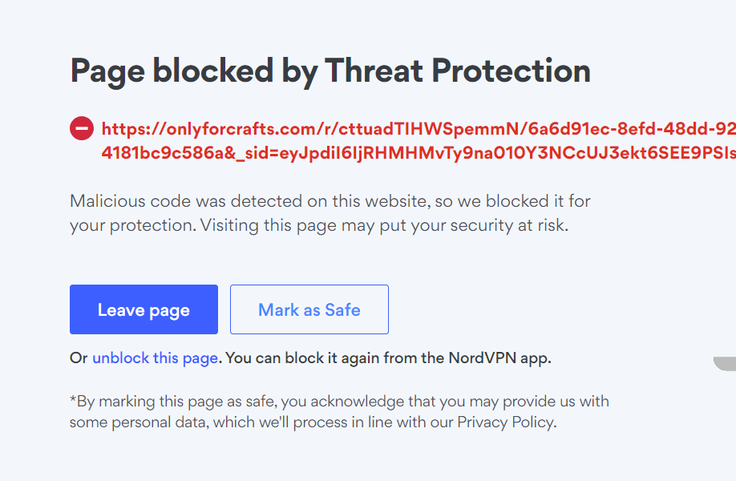This screenshot has width=736, height=489.
Task: Click the blue Leave page button
Action: point(144,309)
